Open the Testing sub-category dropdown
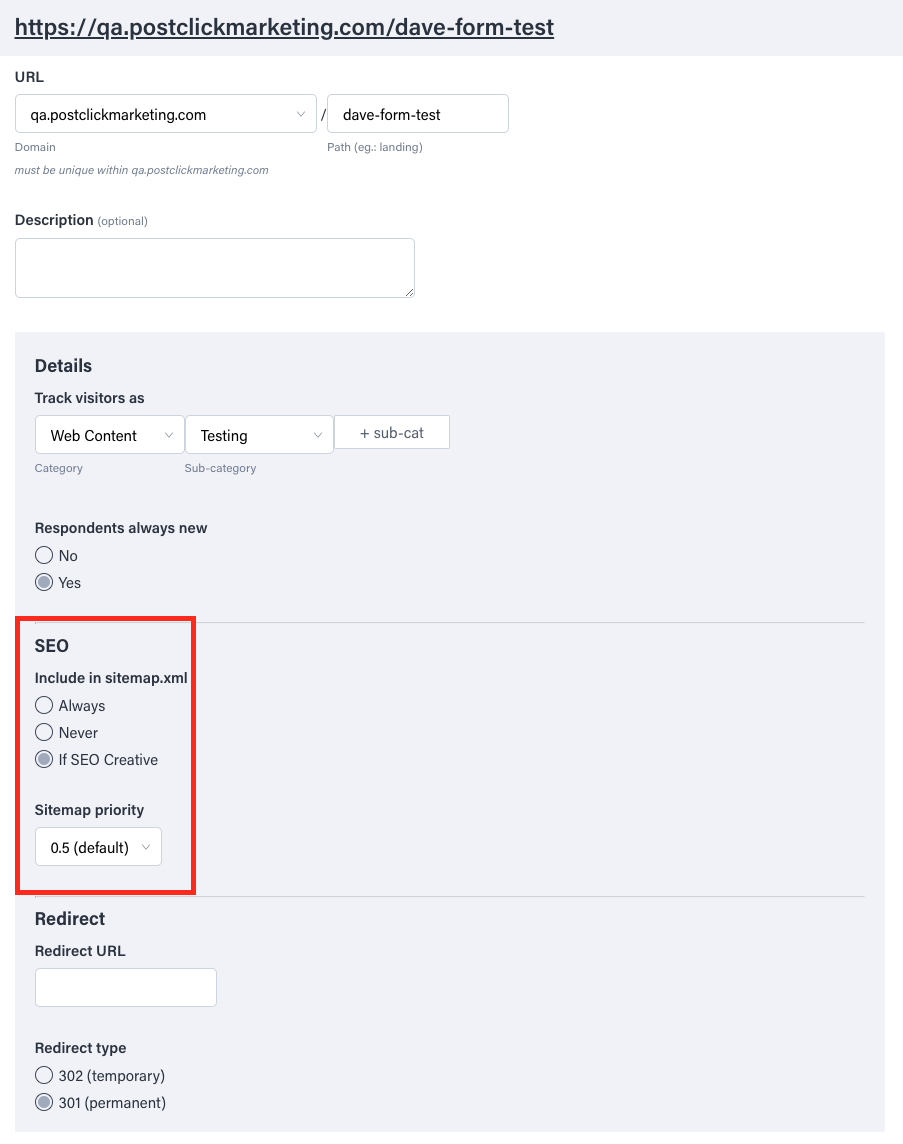 click(259, 435)
